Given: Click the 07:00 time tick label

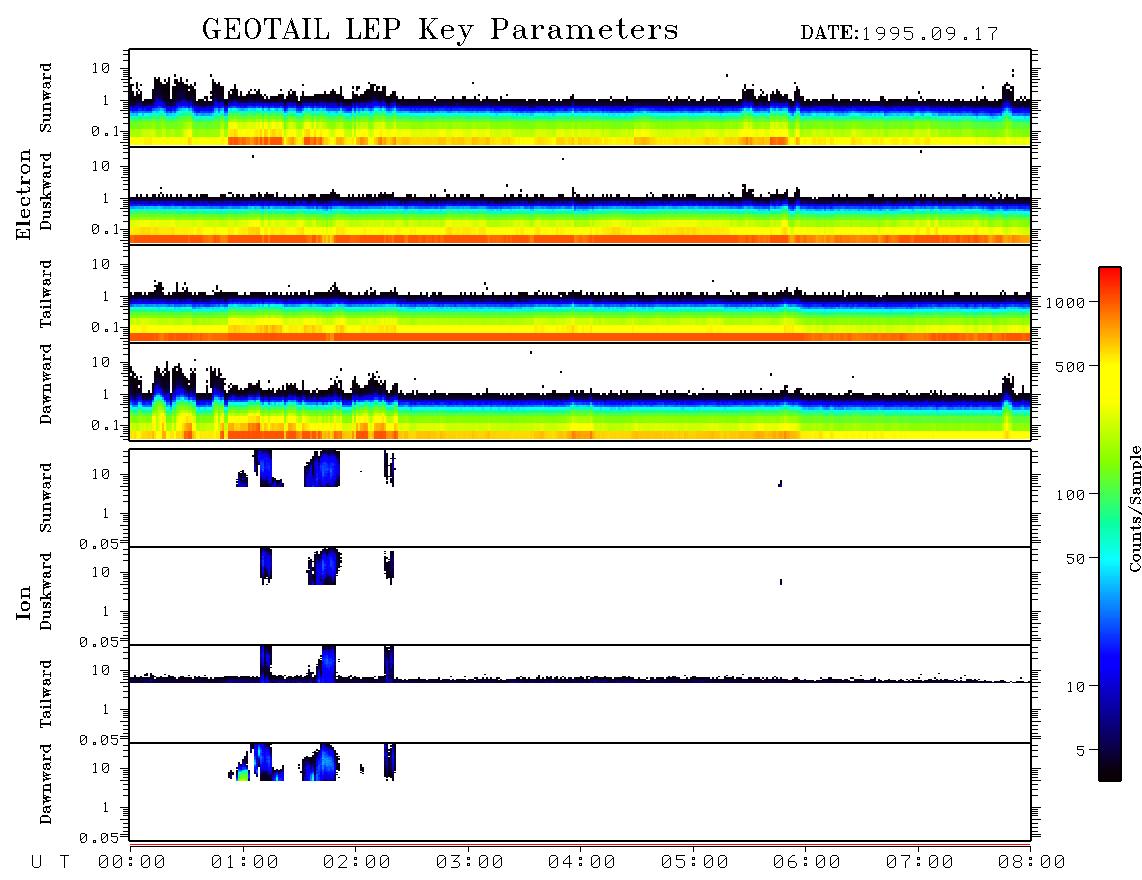Looking at the screenshot, I should click(920, 863).
